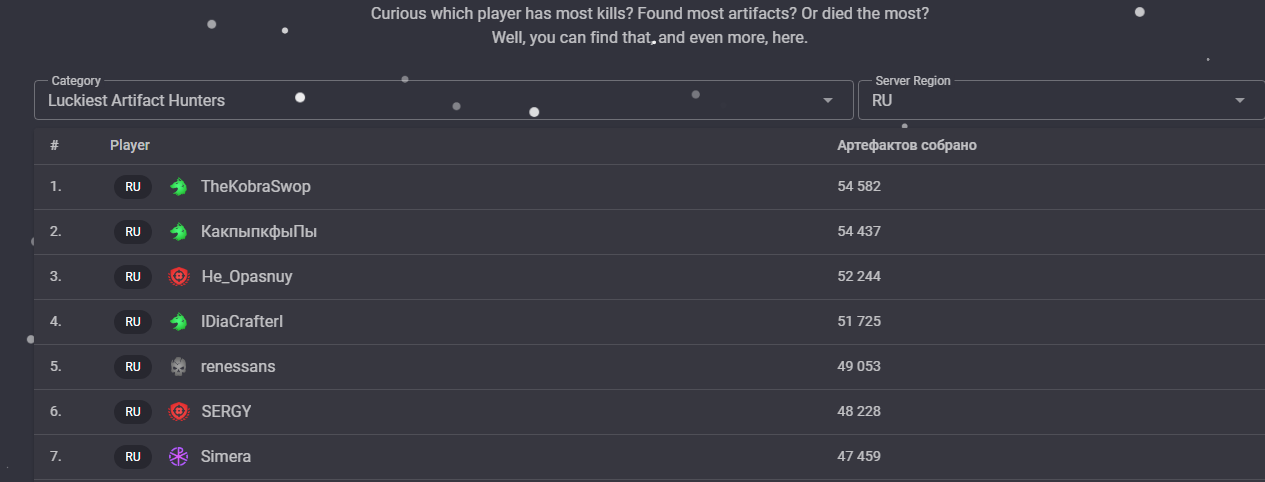Click the # rank column header
The height and width of the screenshot is (482, 1265).
point(54,146)
